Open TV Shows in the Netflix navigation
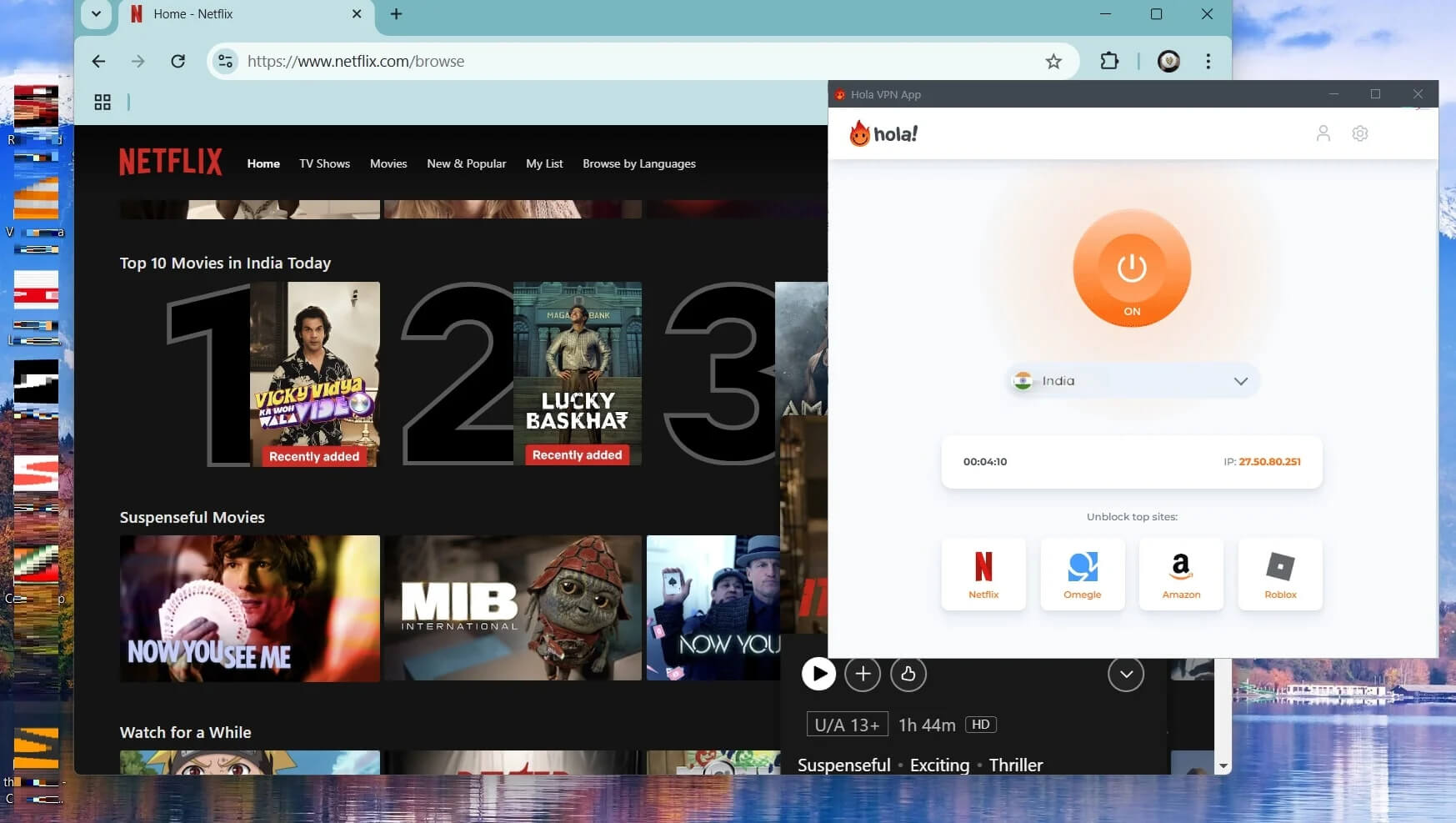 coord(324,163)
